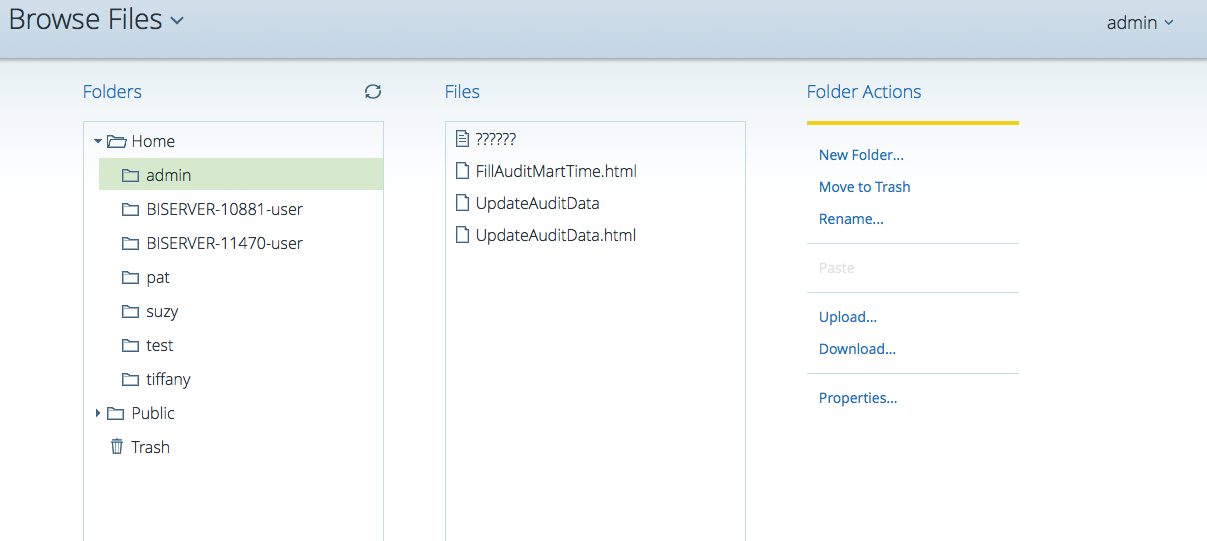1207x541 pixels.
Task: Click the tiffany folder icon
Action: (130, 379)
